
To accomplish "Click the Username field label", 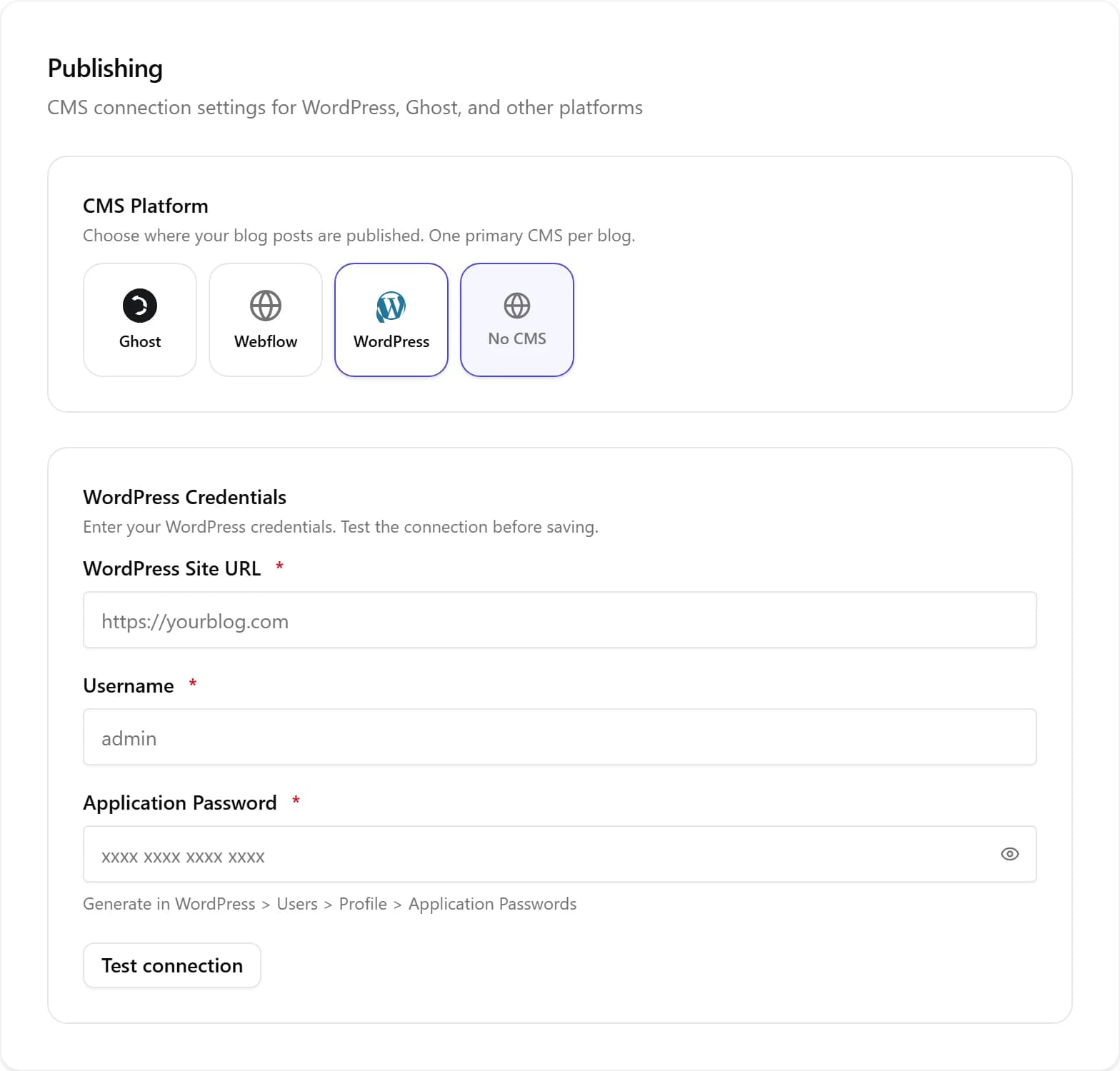I will [129, 685].
